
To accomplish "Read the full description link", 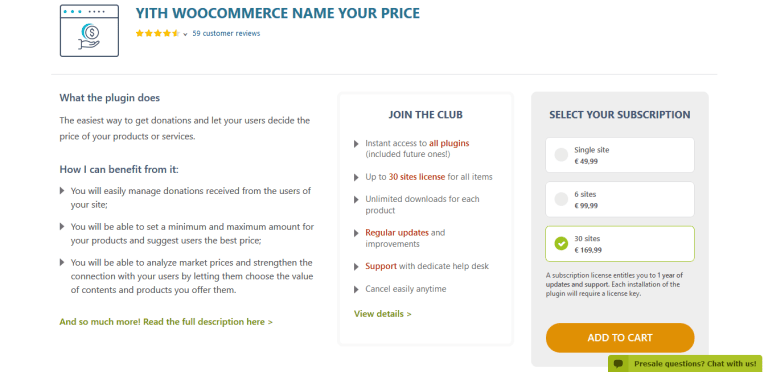I will (166, 322).
